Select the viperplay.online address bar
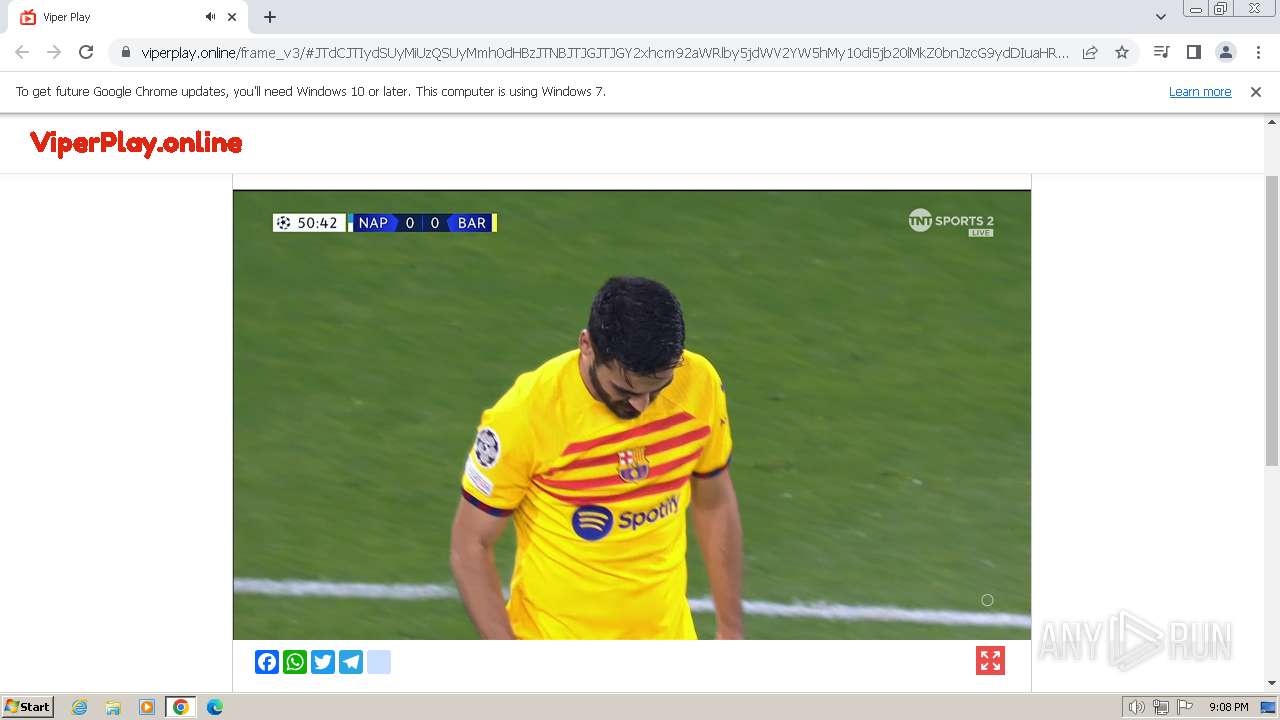 605,53
